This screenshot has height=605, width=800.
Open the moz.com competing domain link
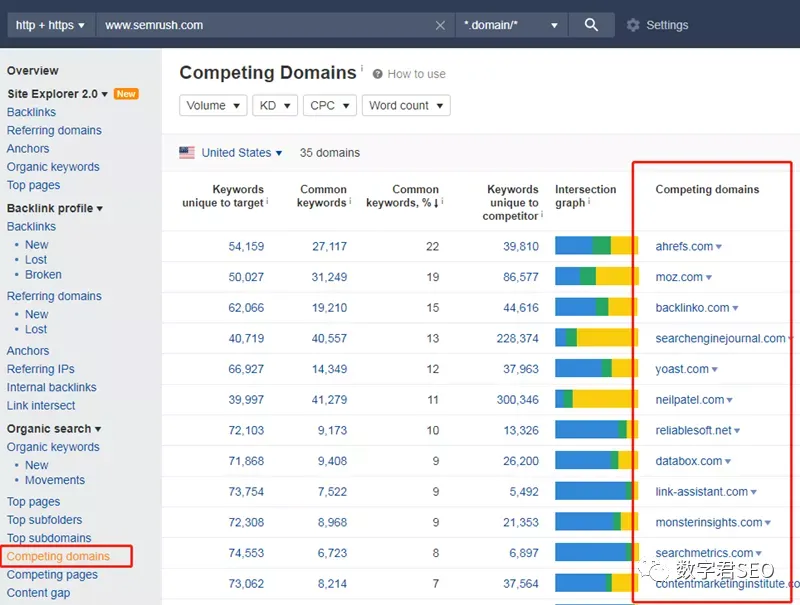coord(679,277)
